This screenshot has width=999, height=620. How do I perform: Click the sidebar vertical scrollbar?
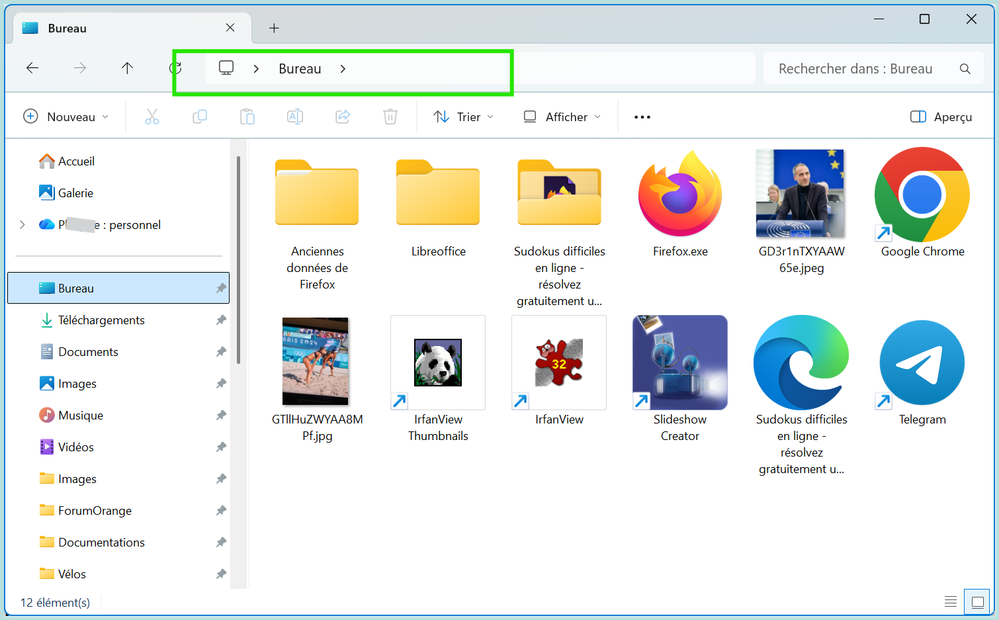coord(238,260)
